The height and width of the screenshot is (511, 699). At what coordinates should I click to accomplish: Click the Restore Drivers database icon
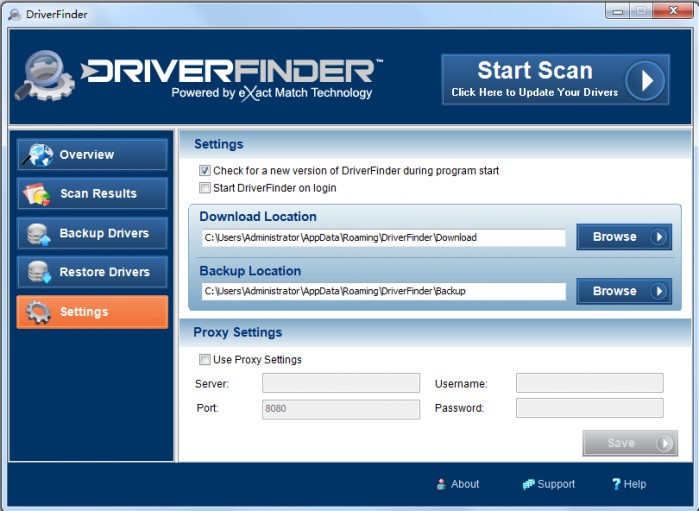pos(39,272)
